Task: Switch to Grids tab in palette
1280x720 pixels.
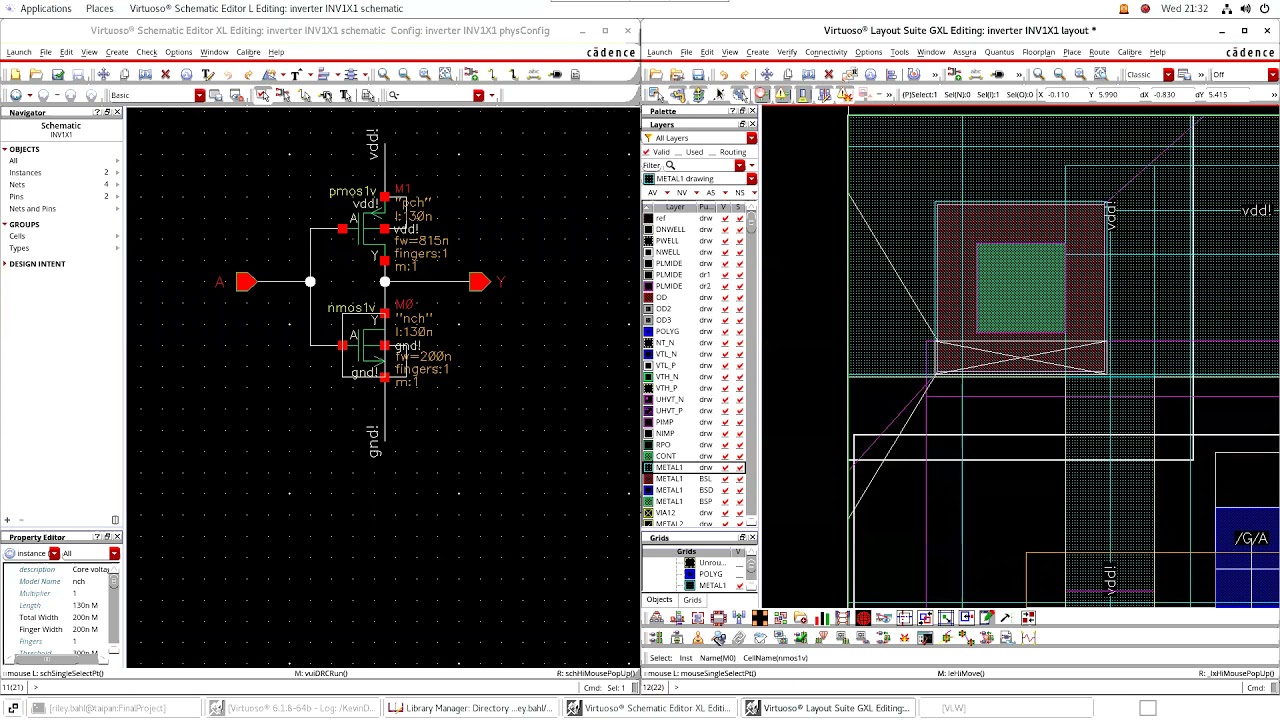Action: pos(692,600)
